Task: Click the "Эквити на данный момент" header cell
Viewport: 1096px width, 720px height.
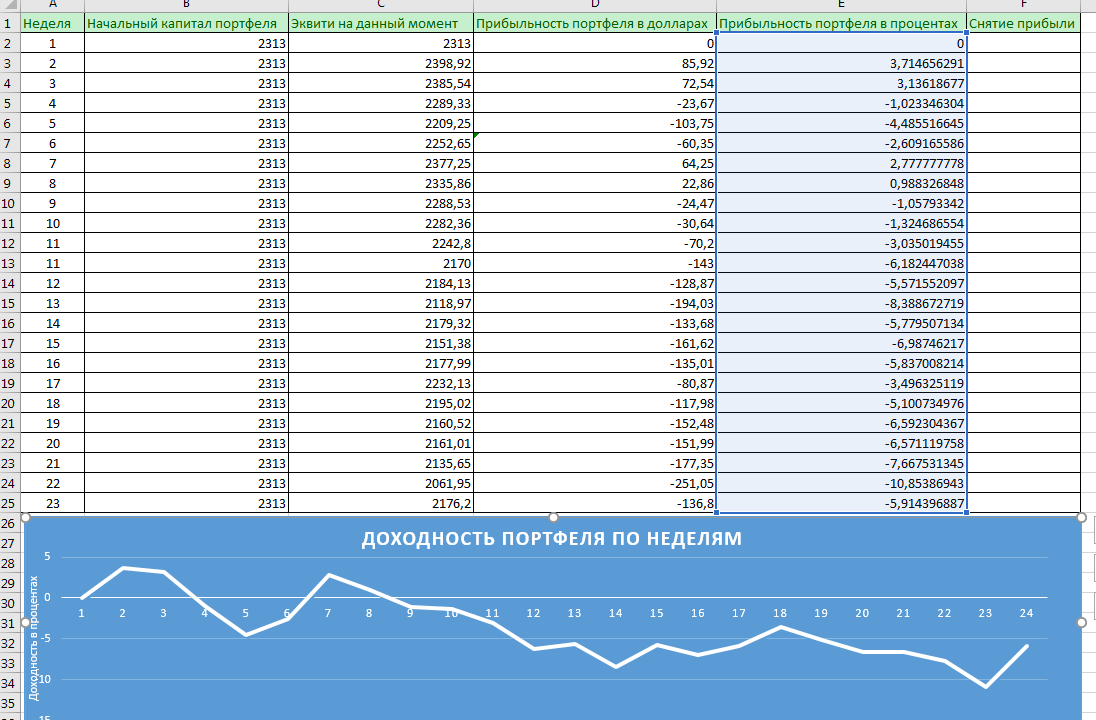Action: coord(380,23)
